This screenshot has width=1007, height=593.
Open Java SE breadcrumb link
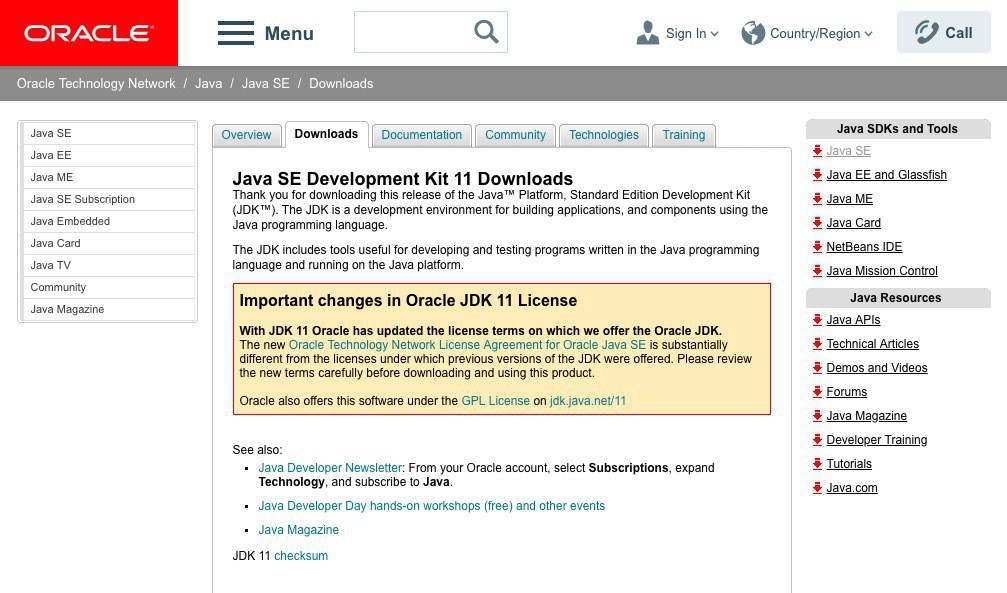(265, 84)
